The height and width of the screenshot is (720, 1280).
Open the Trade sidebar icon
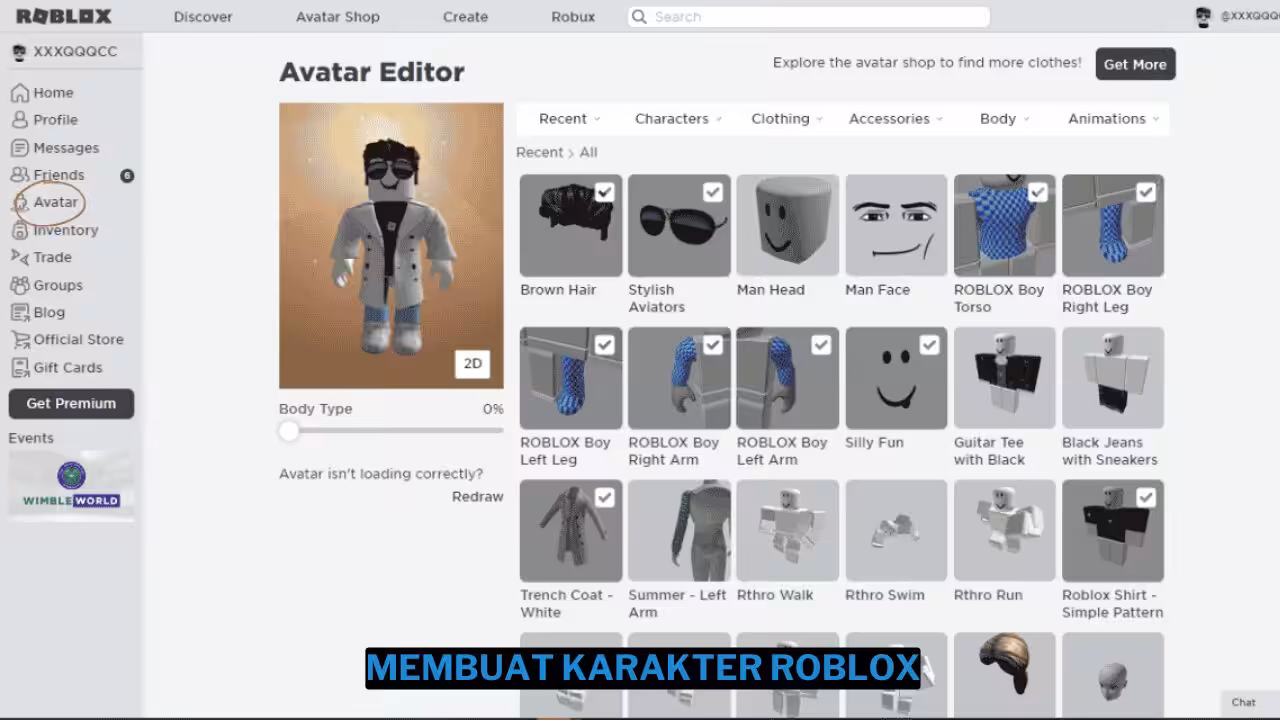coord(19,257)
